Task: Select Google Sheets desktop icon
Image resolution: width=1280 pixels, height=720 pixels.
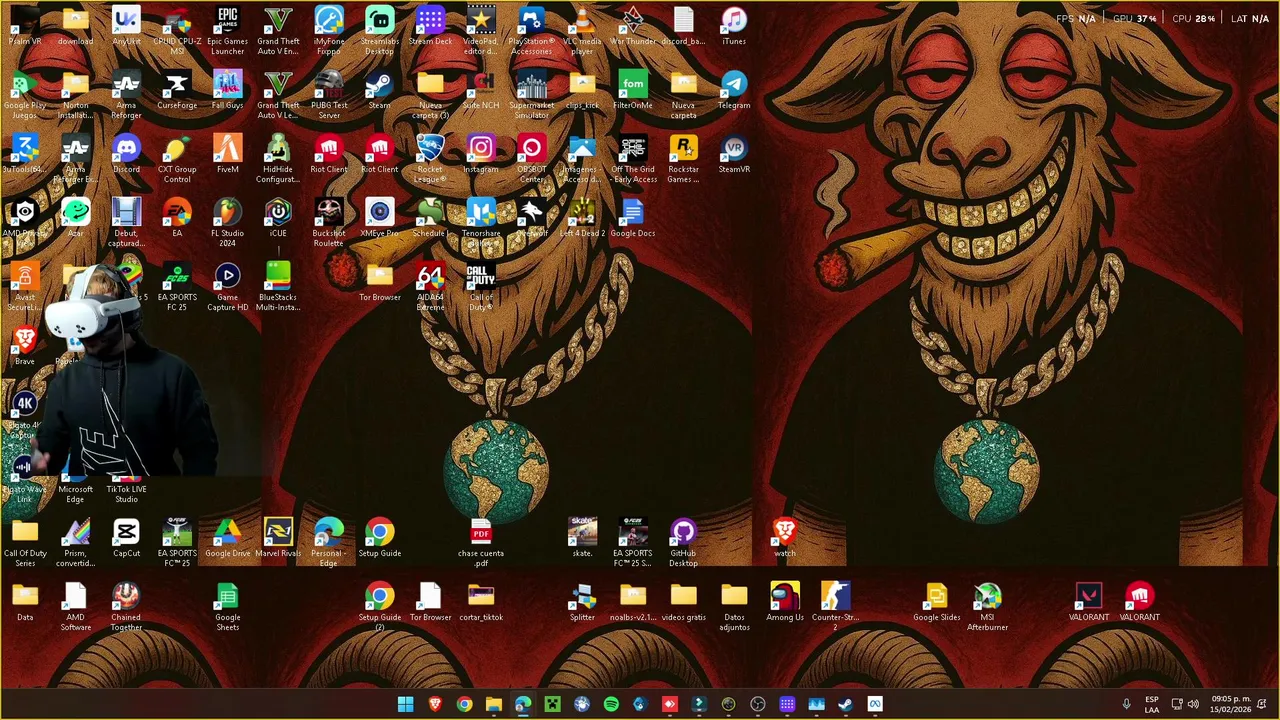Action: pyautogui.click(x=228, y=606)
